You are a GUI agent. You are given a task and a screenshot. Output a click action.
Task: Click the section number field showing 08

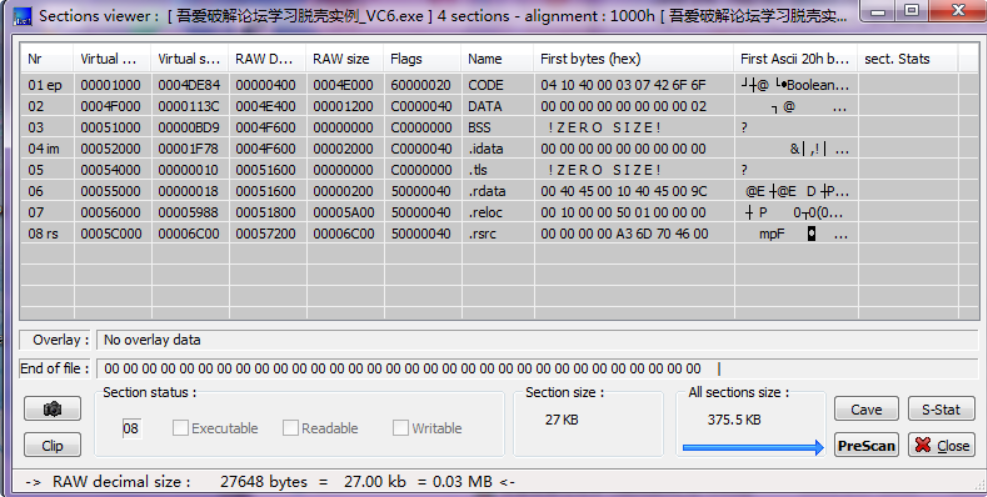coord(131,428)
